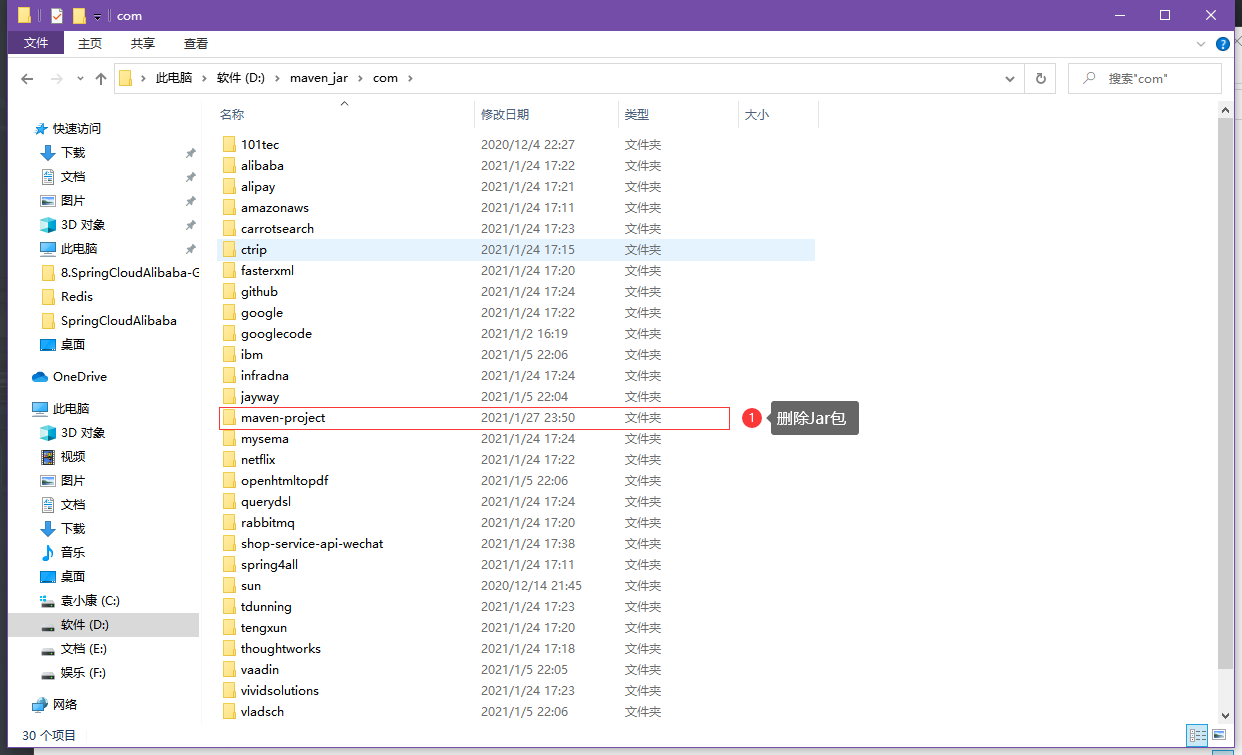Select the shop-service-api-wechat folder icon

[228, 543]
